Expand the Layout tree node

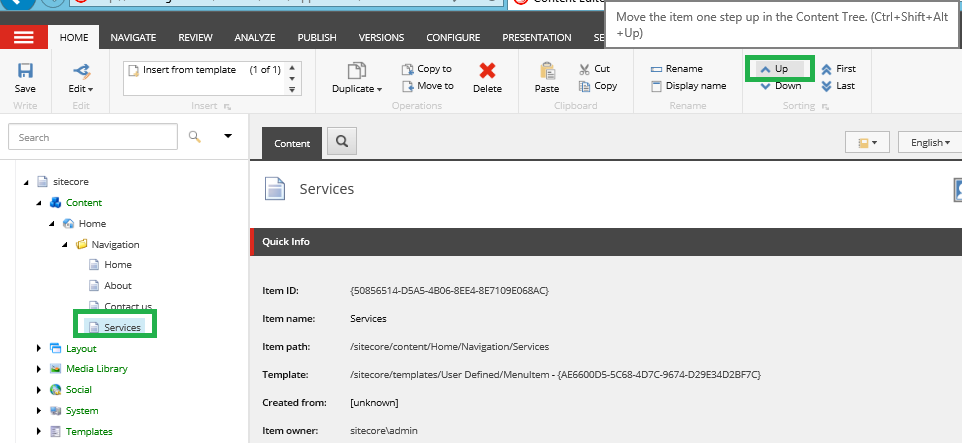tap(39, 348)
